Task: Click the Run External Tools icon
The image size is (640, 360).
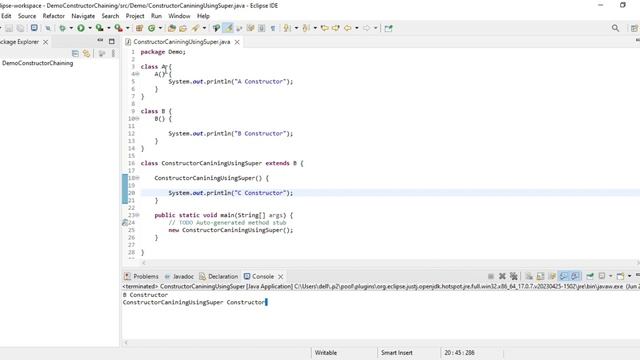Action: [118, 28]
